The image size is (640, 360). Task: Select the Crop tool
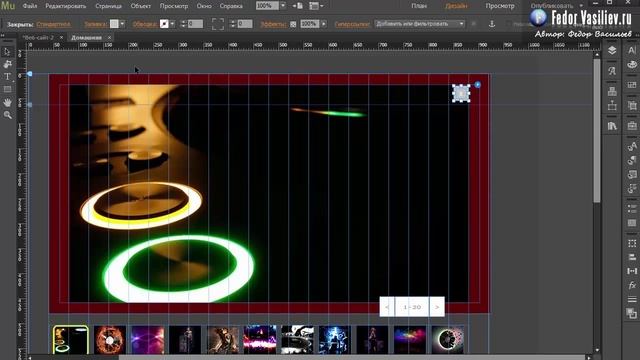click(x=7, y=64)
